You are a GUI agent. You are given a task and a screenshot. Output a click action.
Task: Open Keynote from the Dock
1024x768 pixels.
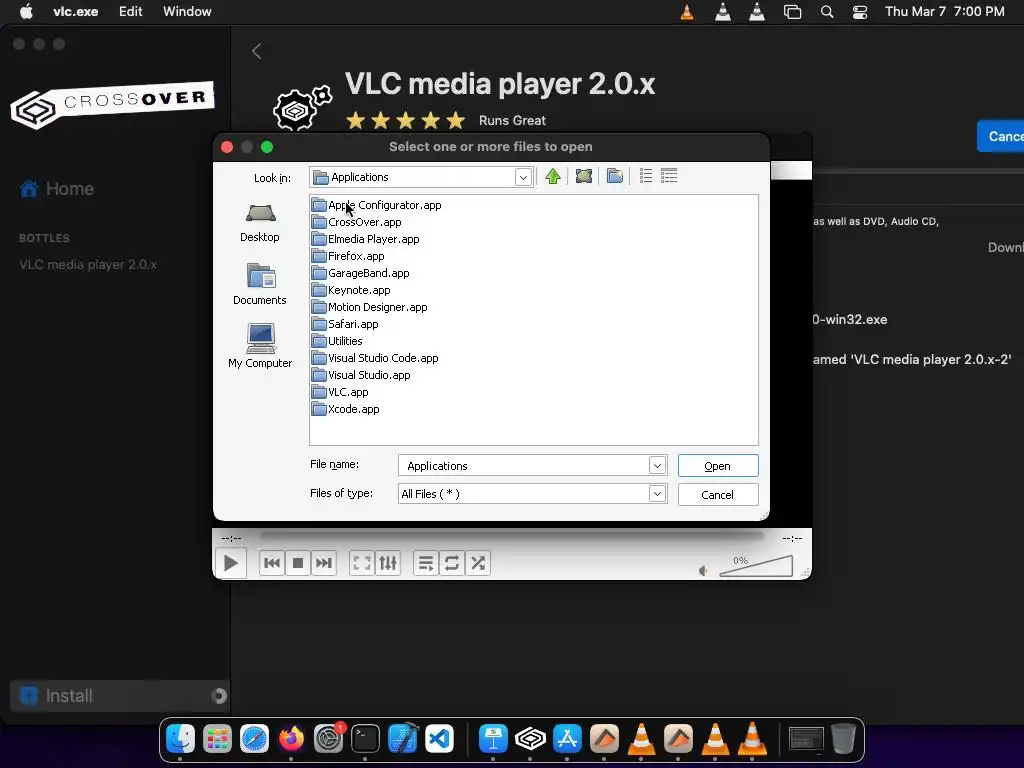pos(493,739)
